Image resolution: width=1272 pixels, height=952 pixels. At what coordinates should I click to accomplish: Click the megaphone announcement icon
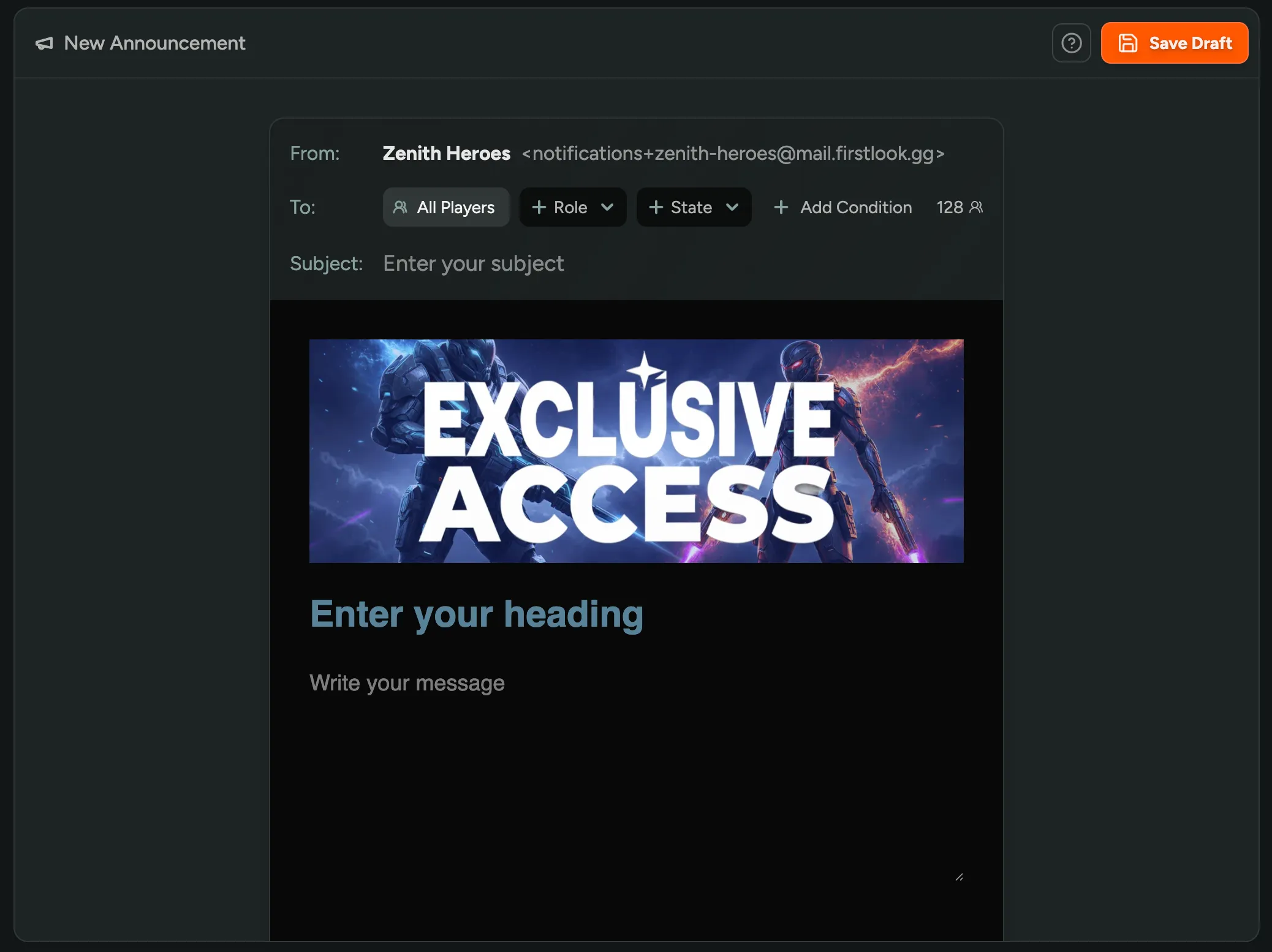[x=44, y=43]
